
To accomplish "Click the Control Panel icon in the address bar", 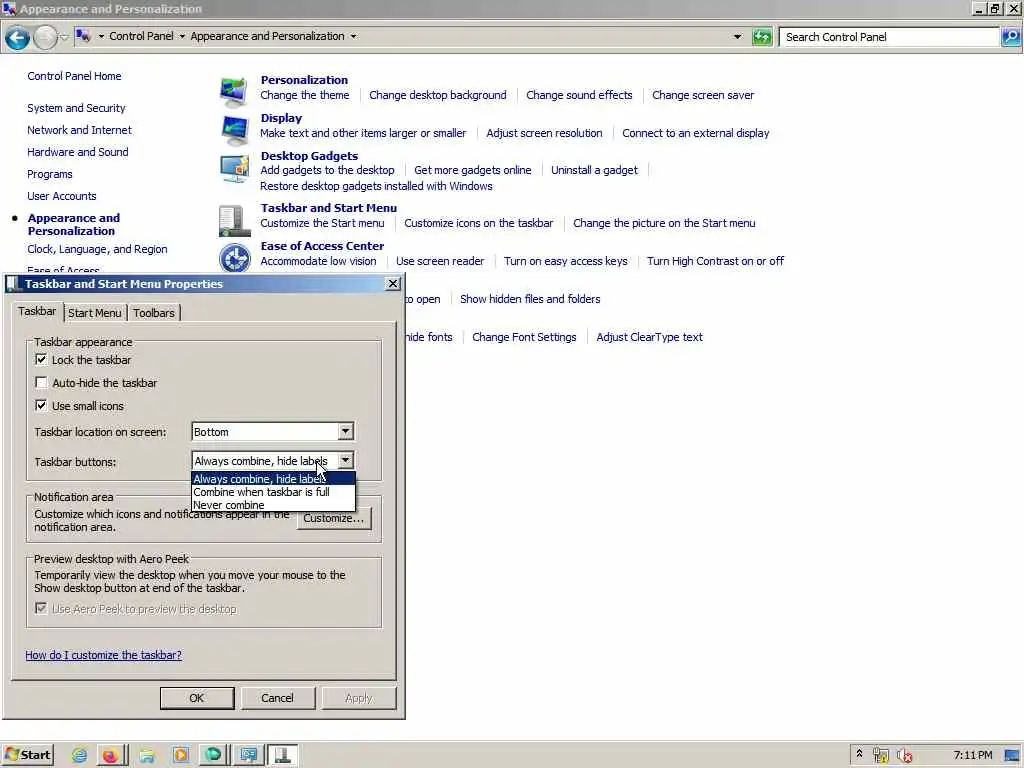I will [83, 36].
